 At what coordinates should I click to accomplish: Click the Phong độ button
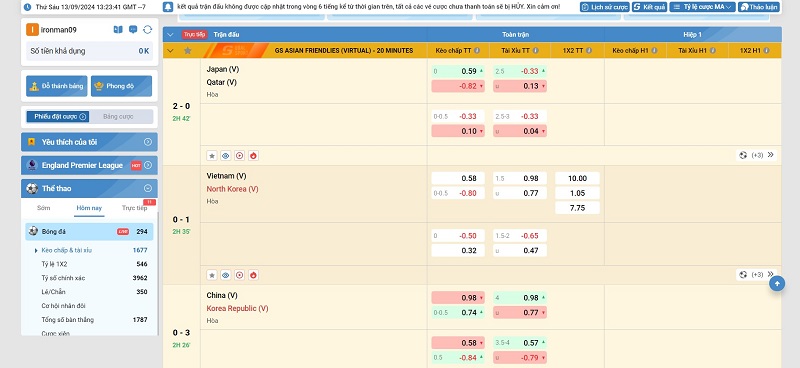coord(121,86)
